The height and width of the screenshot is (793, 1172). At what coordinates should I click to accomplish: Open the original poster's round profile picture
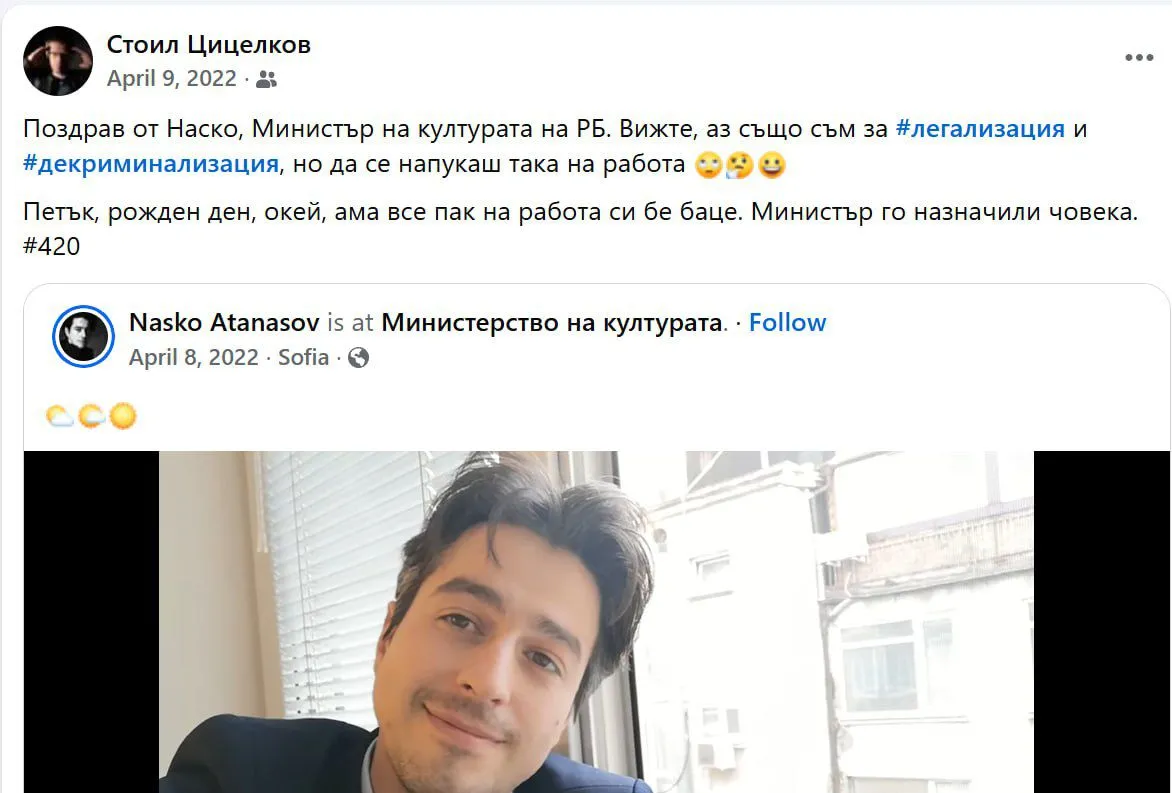58,61
